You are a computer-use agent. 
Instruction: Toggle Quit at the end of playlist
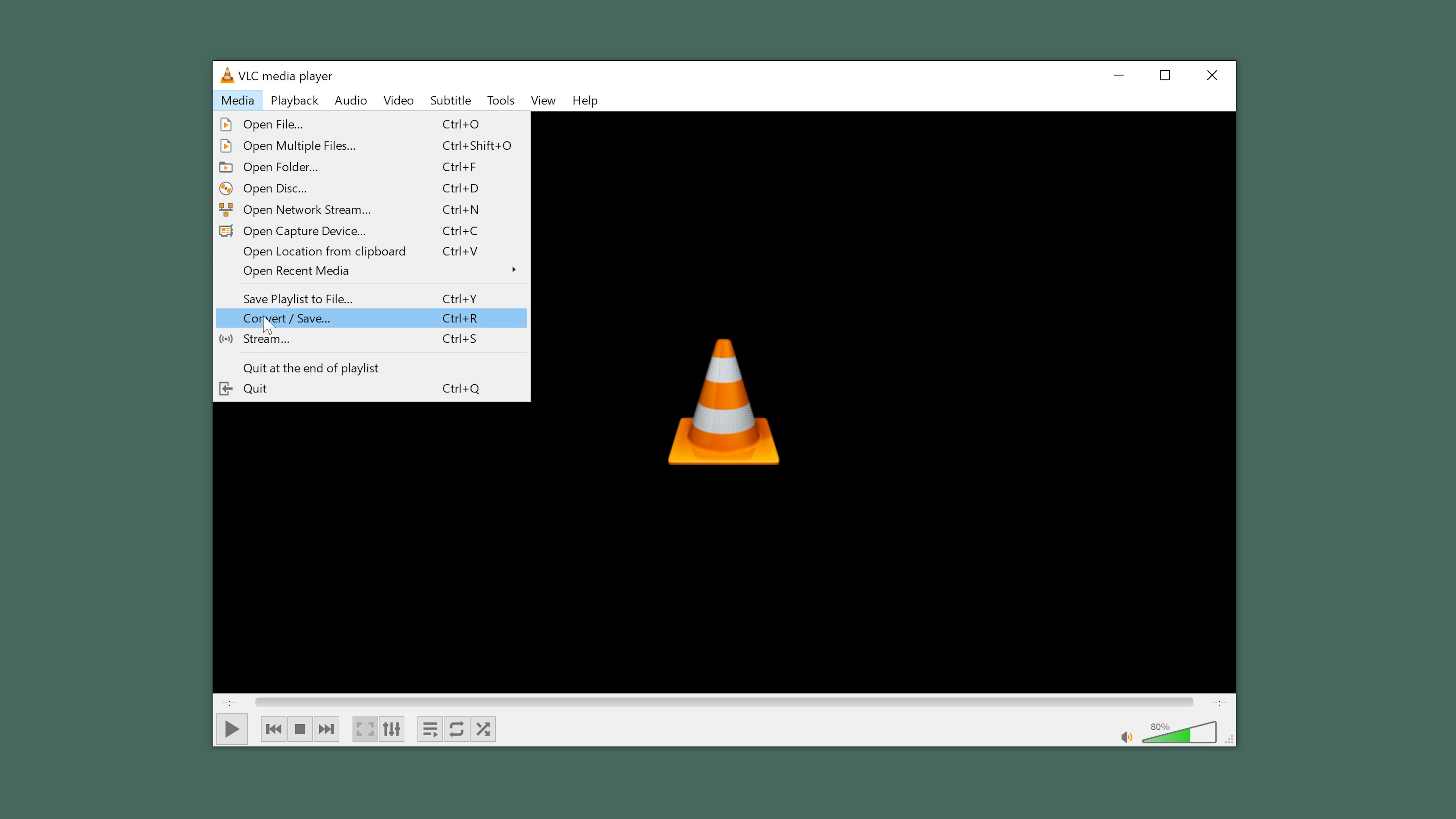371,368
